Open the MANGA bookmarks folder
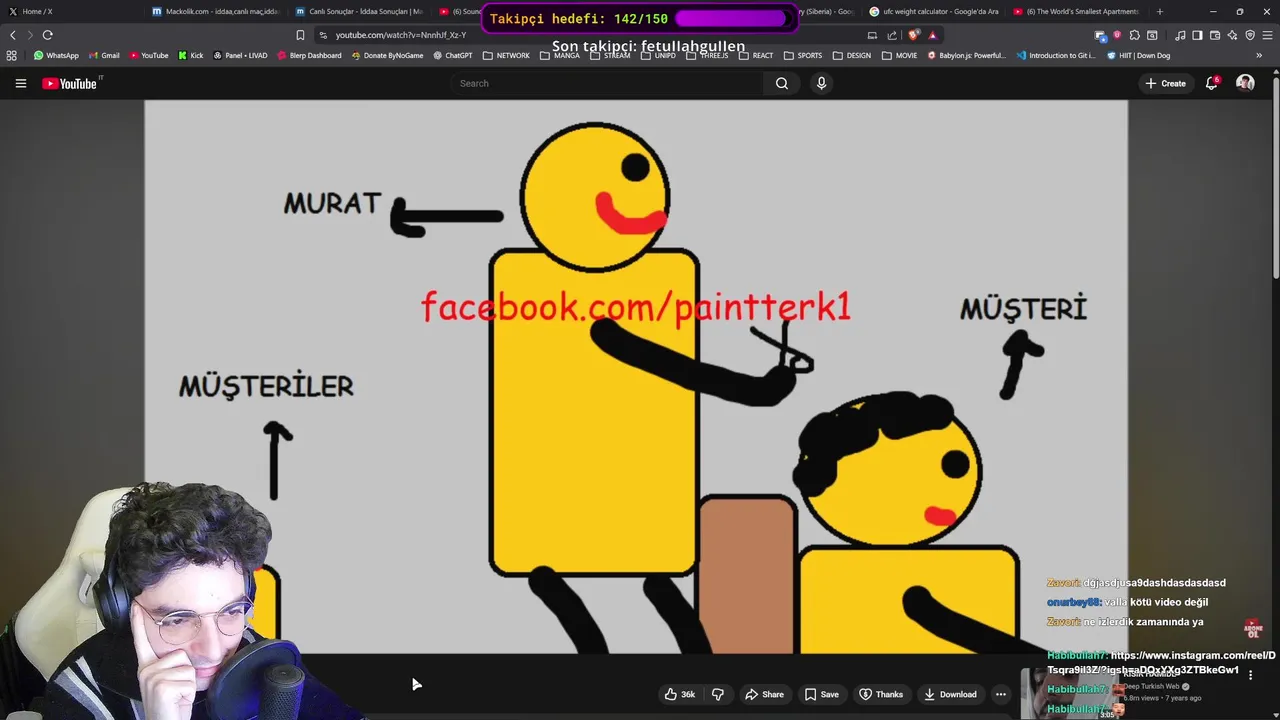Image resolution: width=1280 pixels, height=720 pixels. pyautogui.click(x=560, y=55)
